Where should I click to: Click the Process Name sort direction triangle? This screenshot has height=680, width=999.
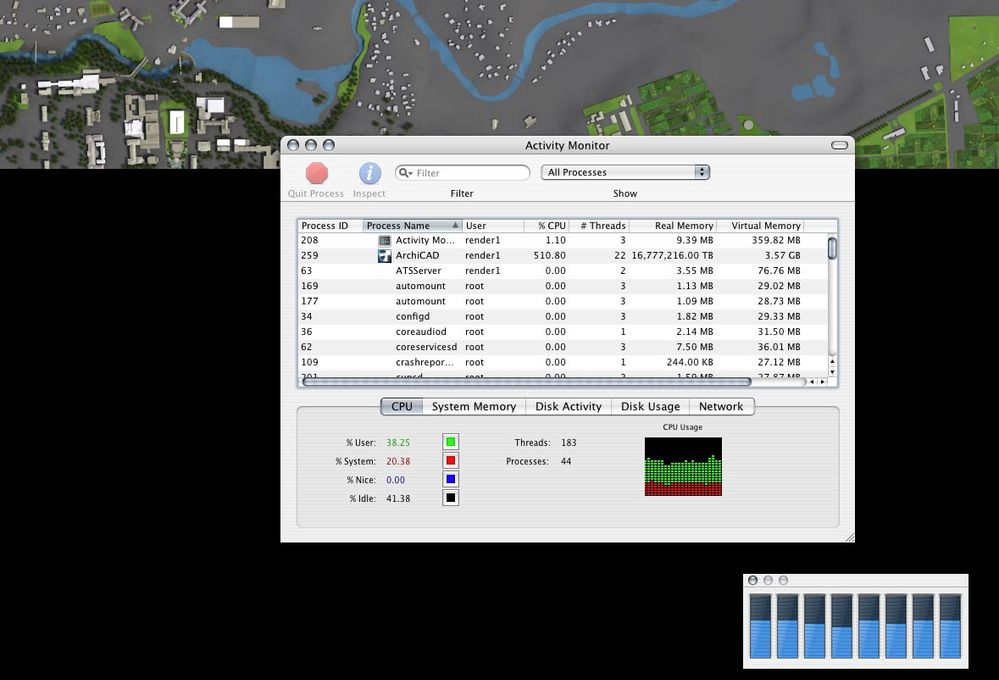(455, 226)
